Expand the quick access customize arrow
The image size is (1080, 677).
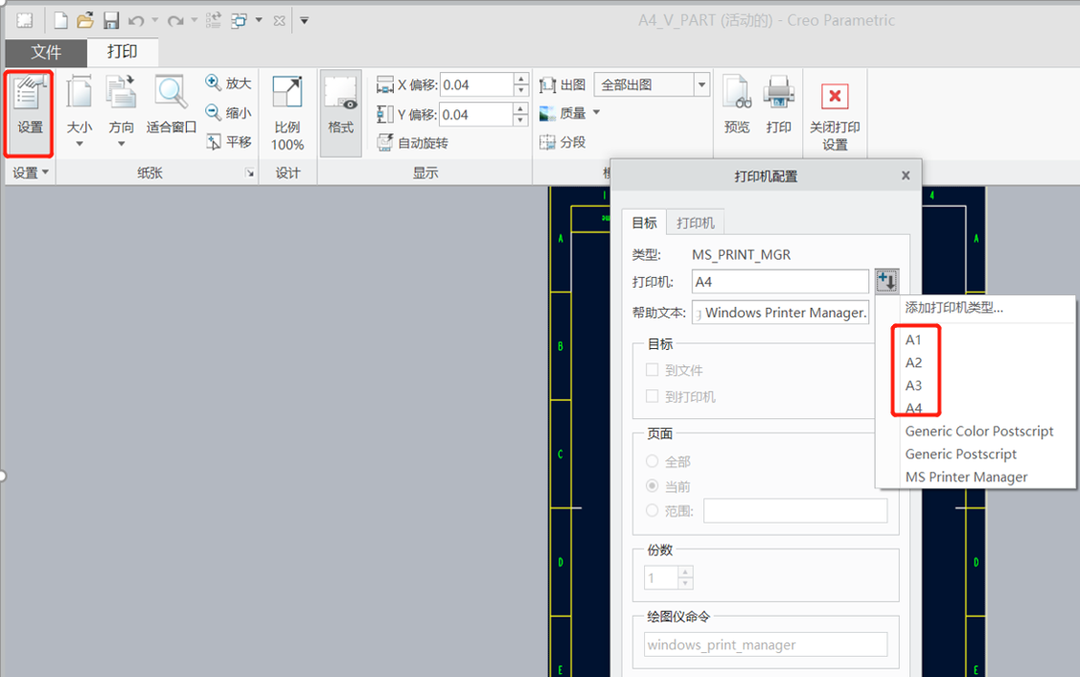pos(304,21)
